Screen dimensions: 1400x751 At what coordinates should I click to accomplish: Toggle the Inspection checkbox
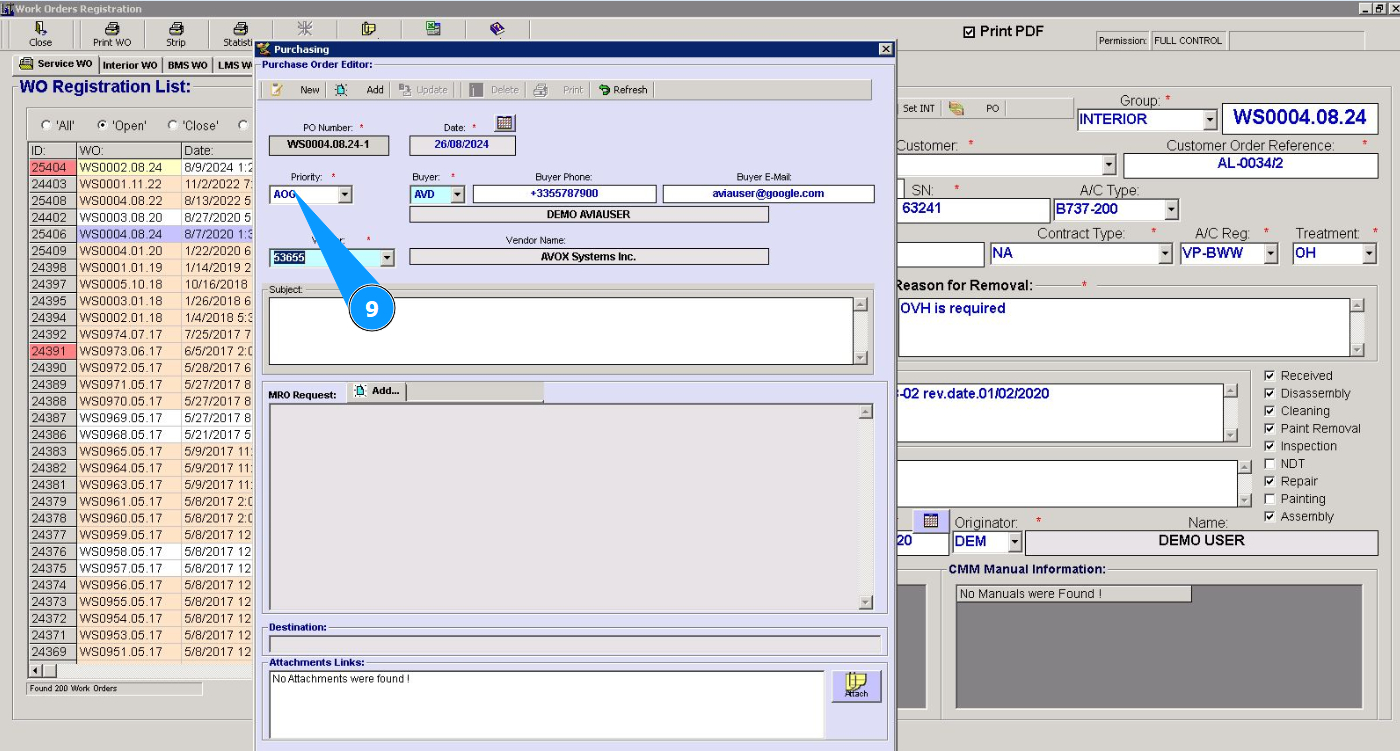pos(1270,446)
